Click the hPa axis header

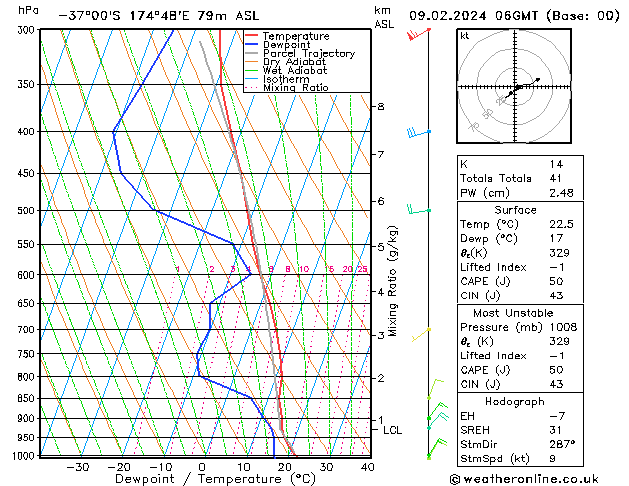28,11
